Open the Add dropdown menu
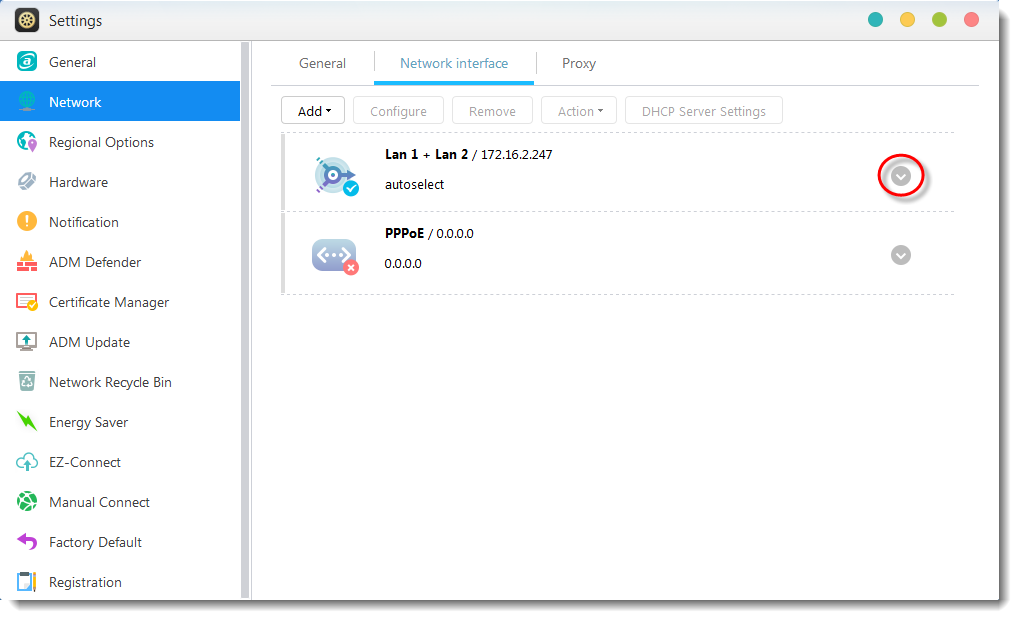Viewport: 1019px width, 620px height. pyautogui.click(x=313, y=110)
